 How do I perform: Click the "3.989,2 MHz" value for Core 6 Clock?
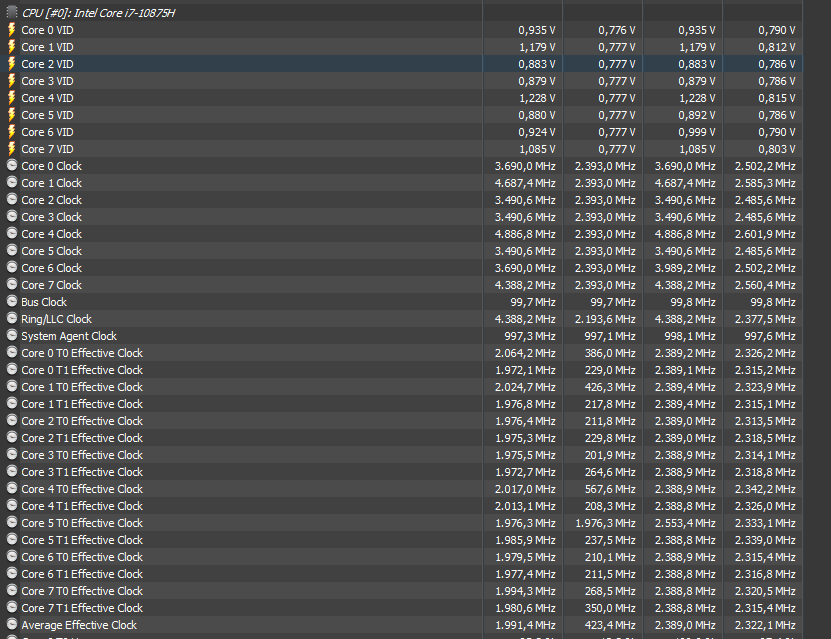[x=685, y=268]
